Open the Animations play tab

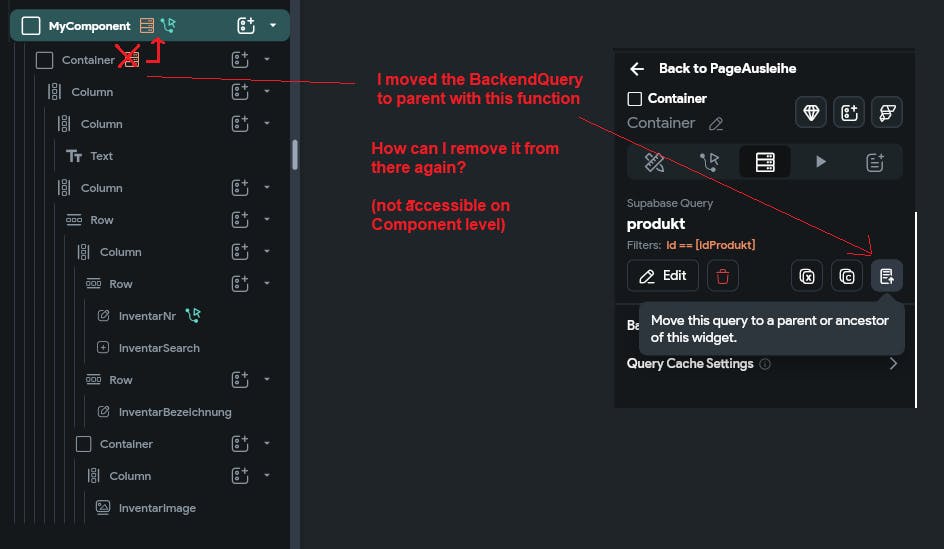(820, 162)
